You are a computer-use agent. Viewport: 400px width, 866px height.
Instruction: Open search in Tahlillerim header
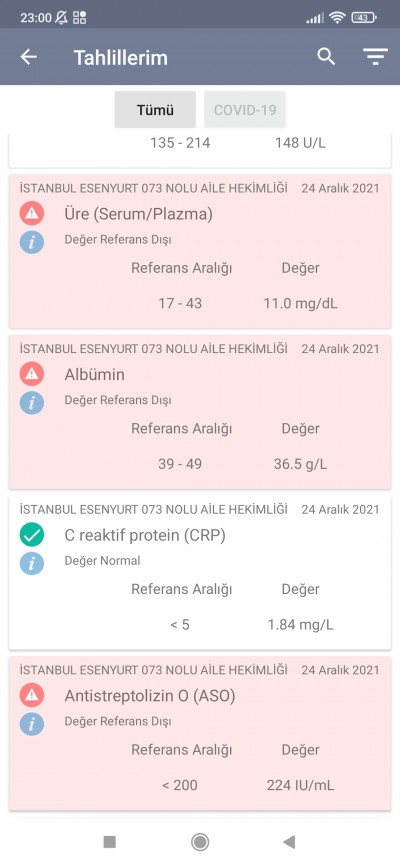coord(326,56)
